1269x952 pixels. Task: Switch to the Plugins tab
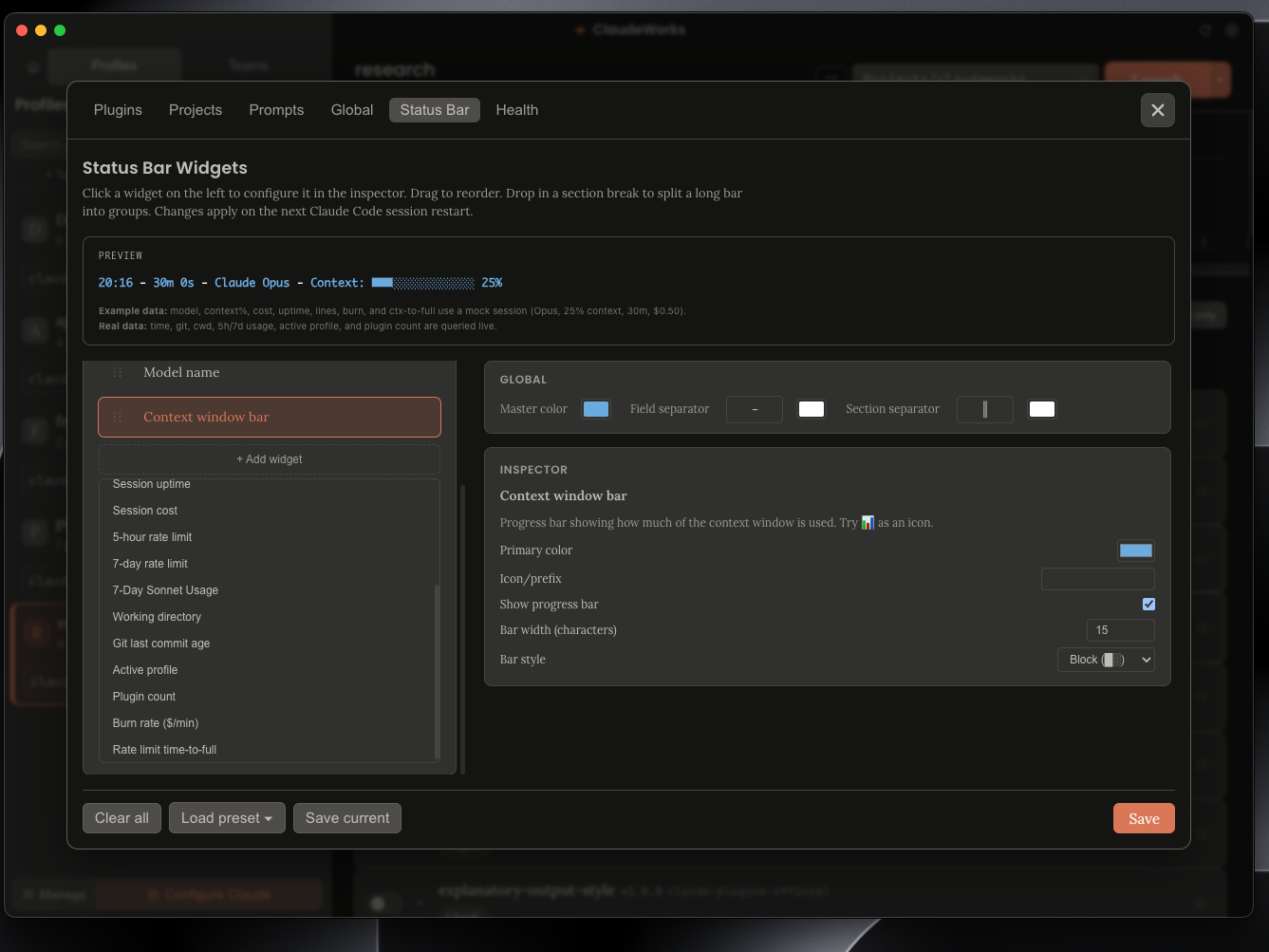[x=117, y=110]
